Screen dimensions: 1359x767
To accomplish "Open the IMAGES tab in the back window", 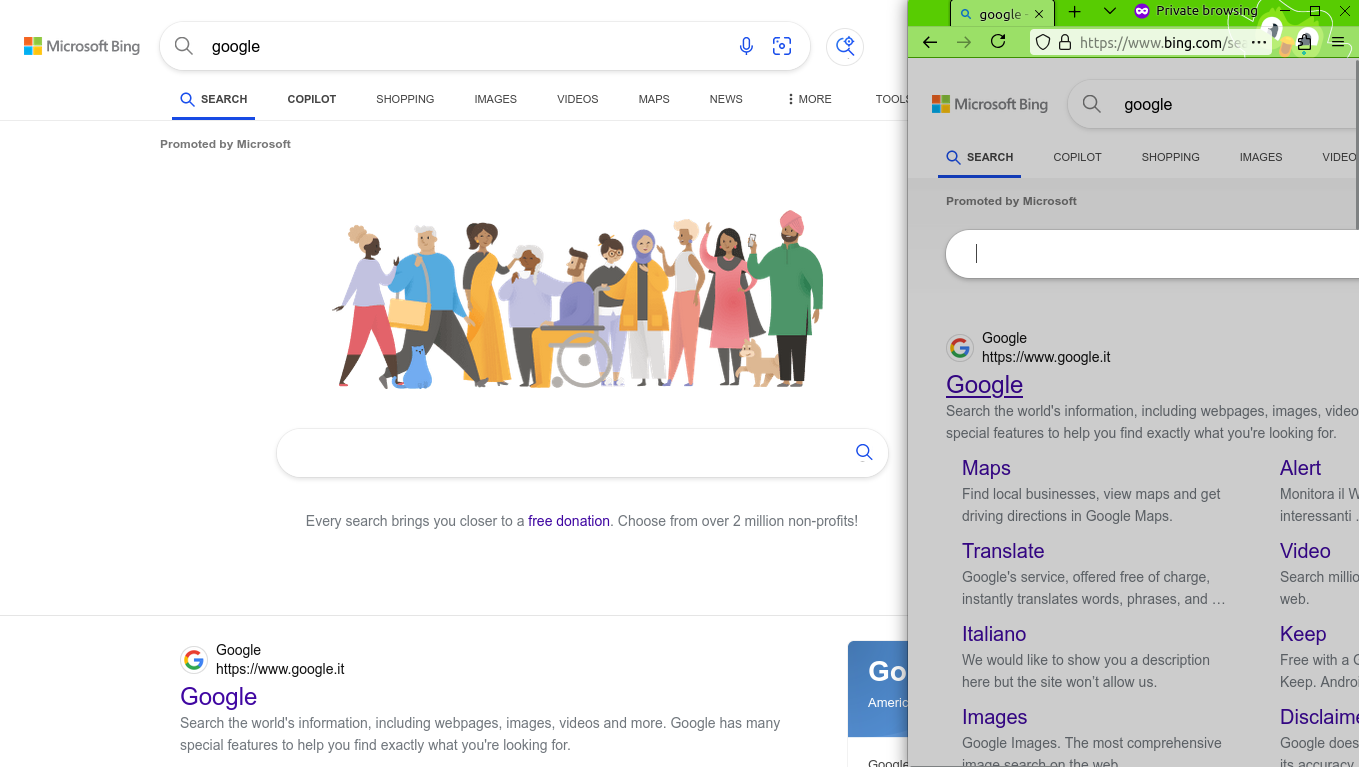I will tap(496, 99).
